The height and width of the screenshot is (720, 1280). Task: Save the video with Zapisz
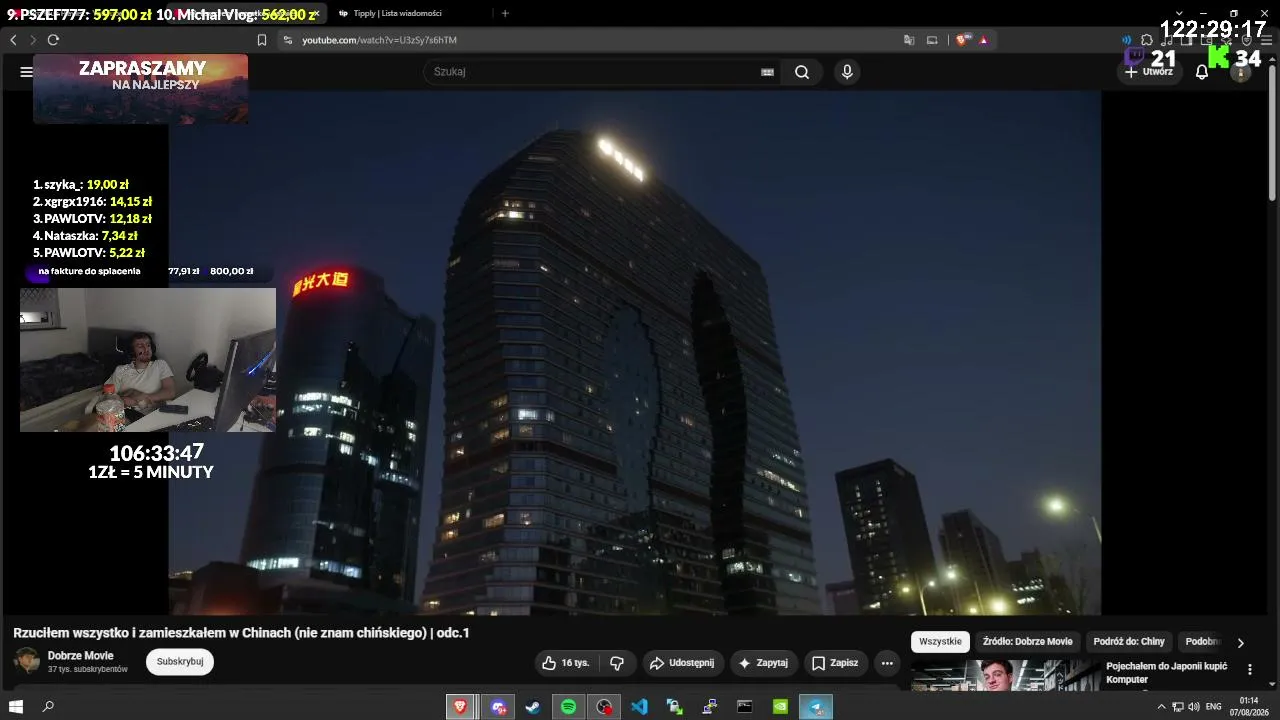(835, 663)
